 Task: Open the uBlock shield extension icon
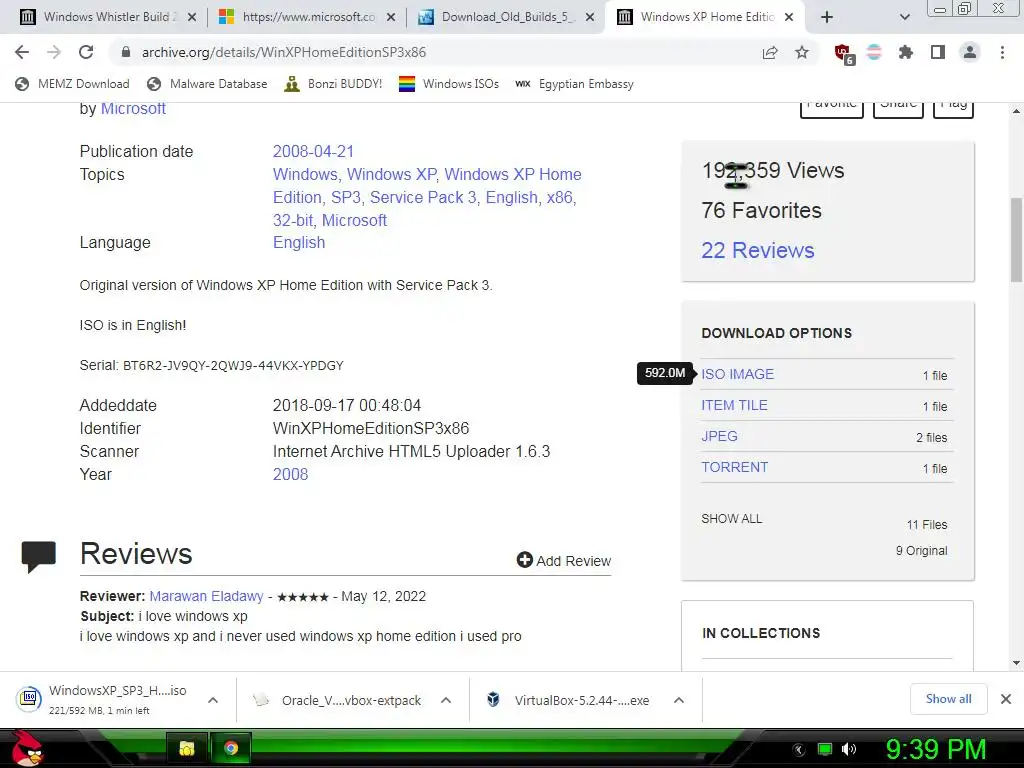point(844,54)
